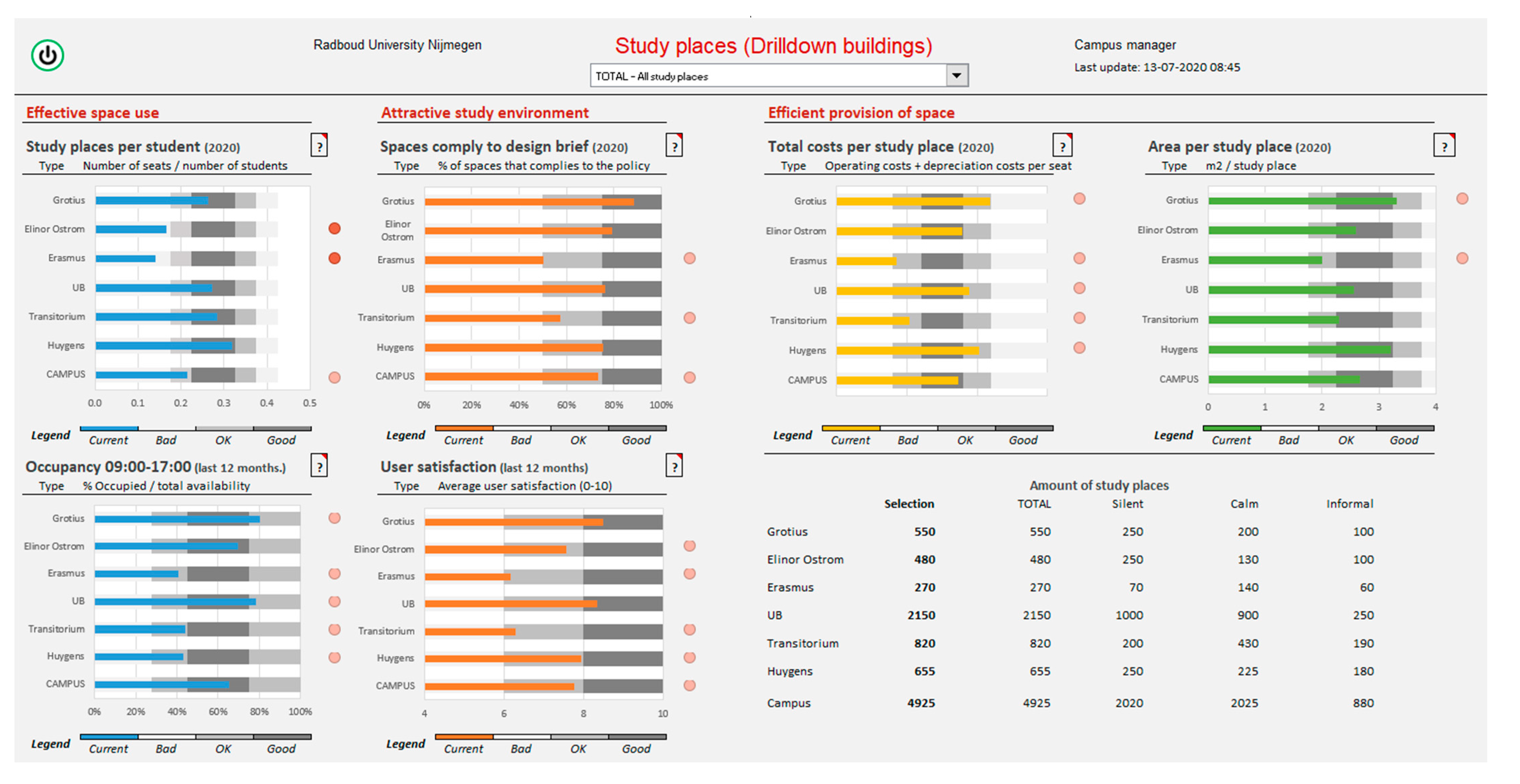Open help for Total costs per study place
1520x784 pixels.
pyautogui.click(x=1062, y=145)
